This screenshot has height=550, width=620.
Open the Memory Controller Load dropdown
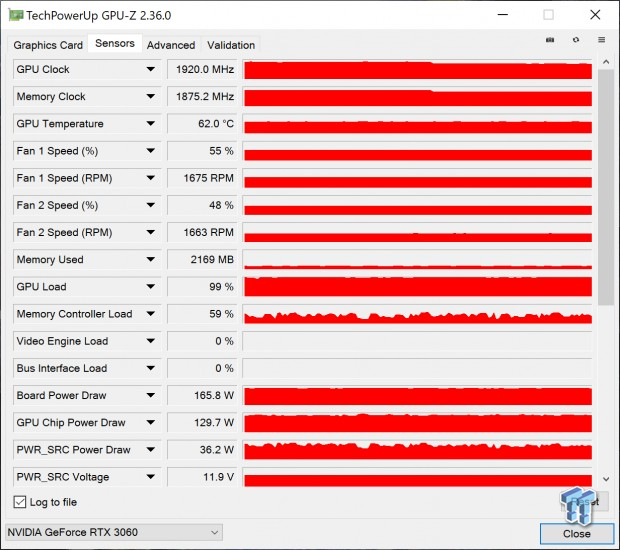(x=150, y=314)
